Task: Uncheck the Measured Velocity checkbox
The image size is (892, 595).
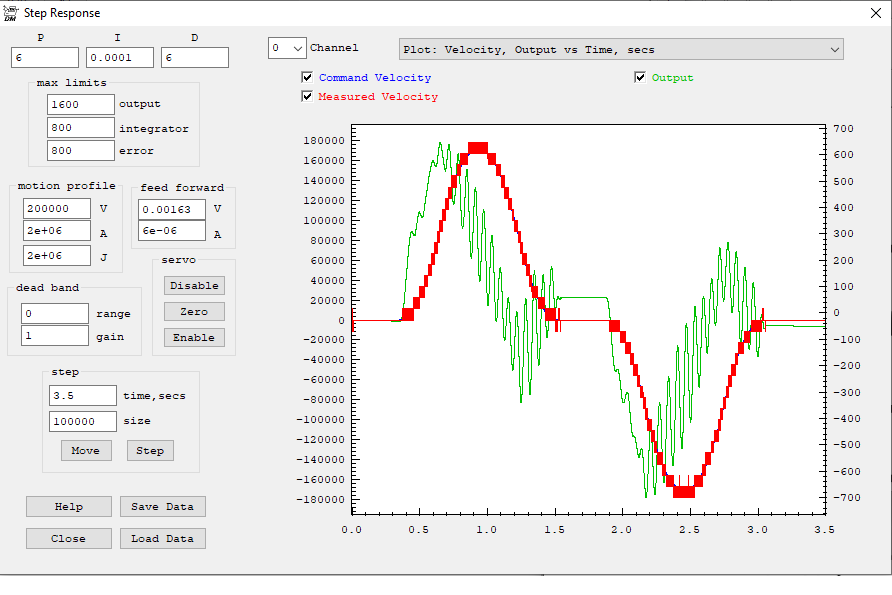Action: [x=308, y=97]
